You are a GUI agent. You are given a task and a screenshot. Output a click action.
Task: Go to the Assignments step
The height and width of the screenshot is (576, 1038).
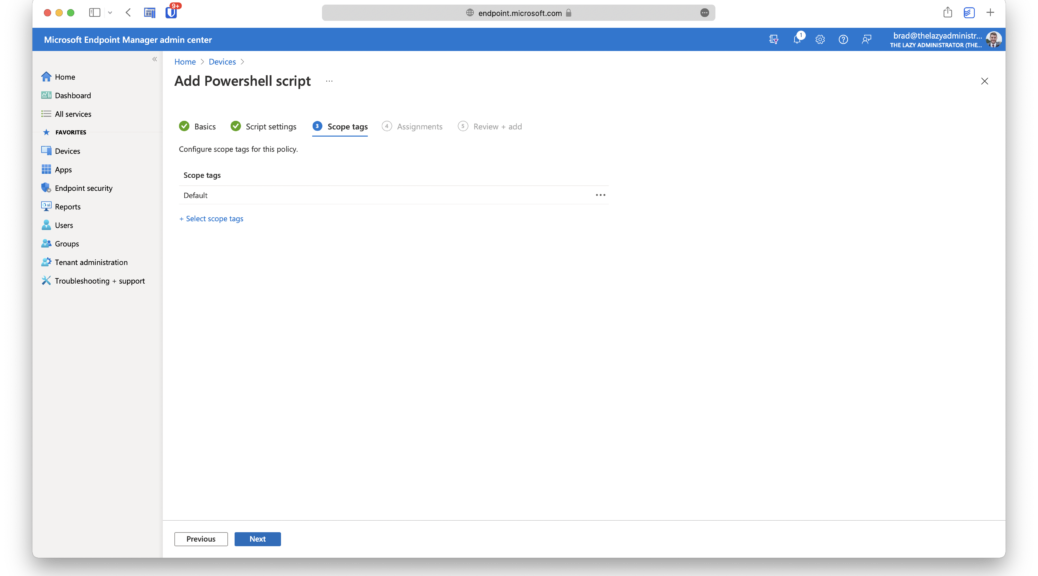pos(412,126)
